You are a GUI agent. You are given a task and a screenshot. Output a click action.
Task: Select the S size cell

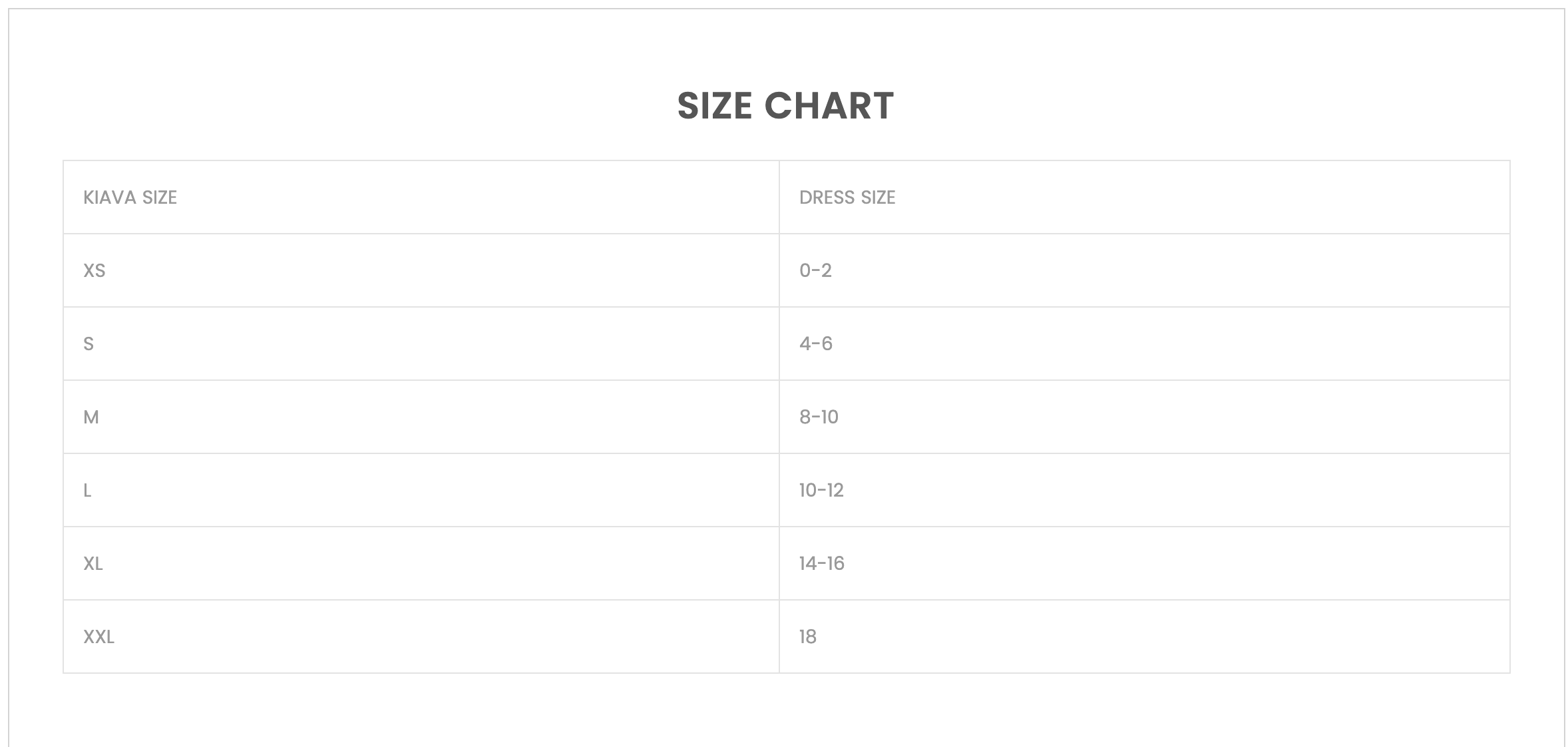tap(89, 344)
